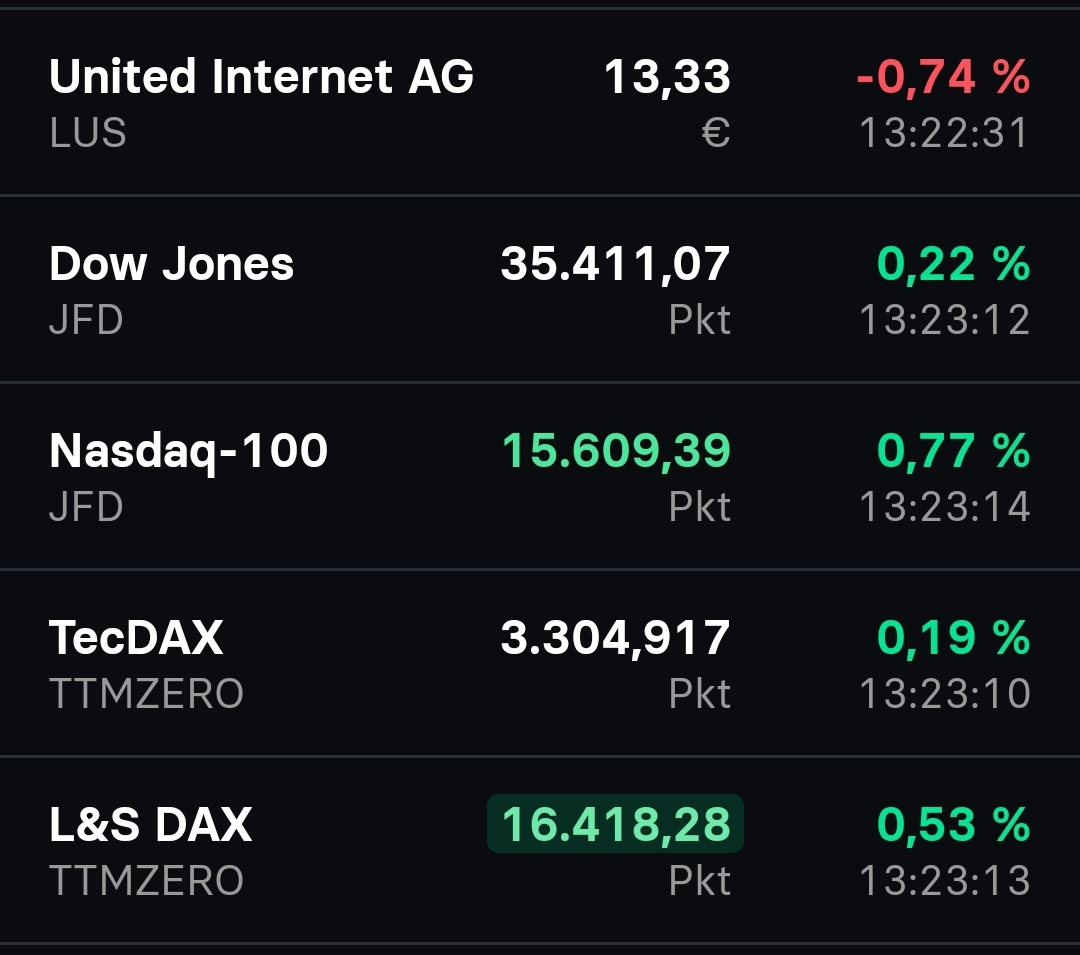Select the Dow Jones watchlist entry

coord(172,263)
